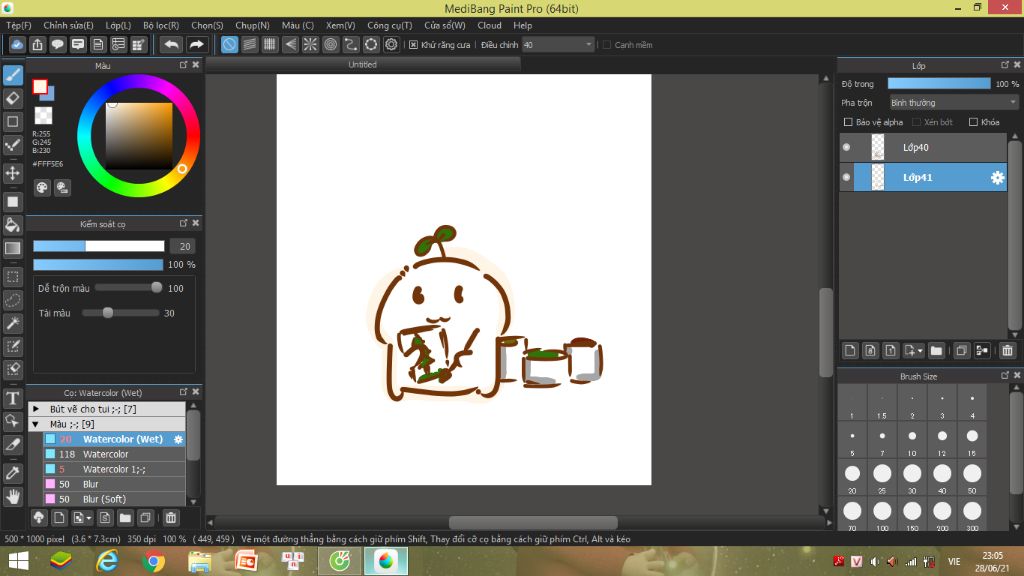Hide layer Lớp41 using visibility dot
The image size is (1024, 576).
[846, 177]
